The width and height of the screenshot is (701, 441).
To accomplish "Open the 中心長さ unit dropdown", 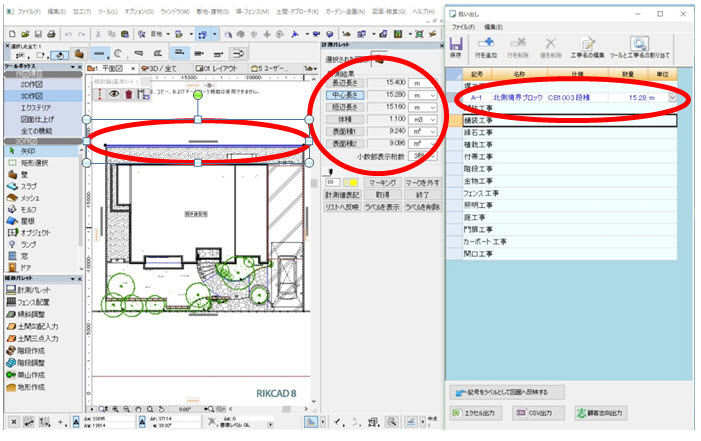I will pyautogui.click(x=432, y=95).
